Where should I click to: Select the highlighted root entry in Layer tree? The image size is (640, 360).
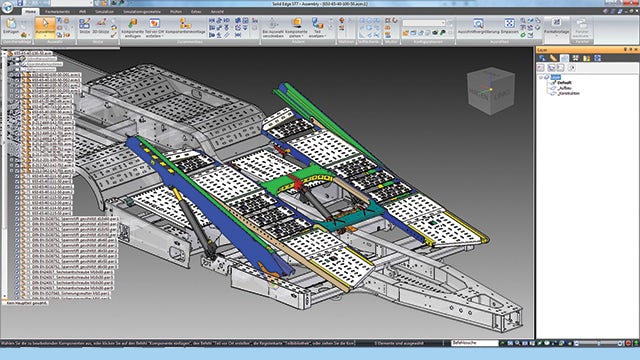pyautogui.click(x=556, y=77)
